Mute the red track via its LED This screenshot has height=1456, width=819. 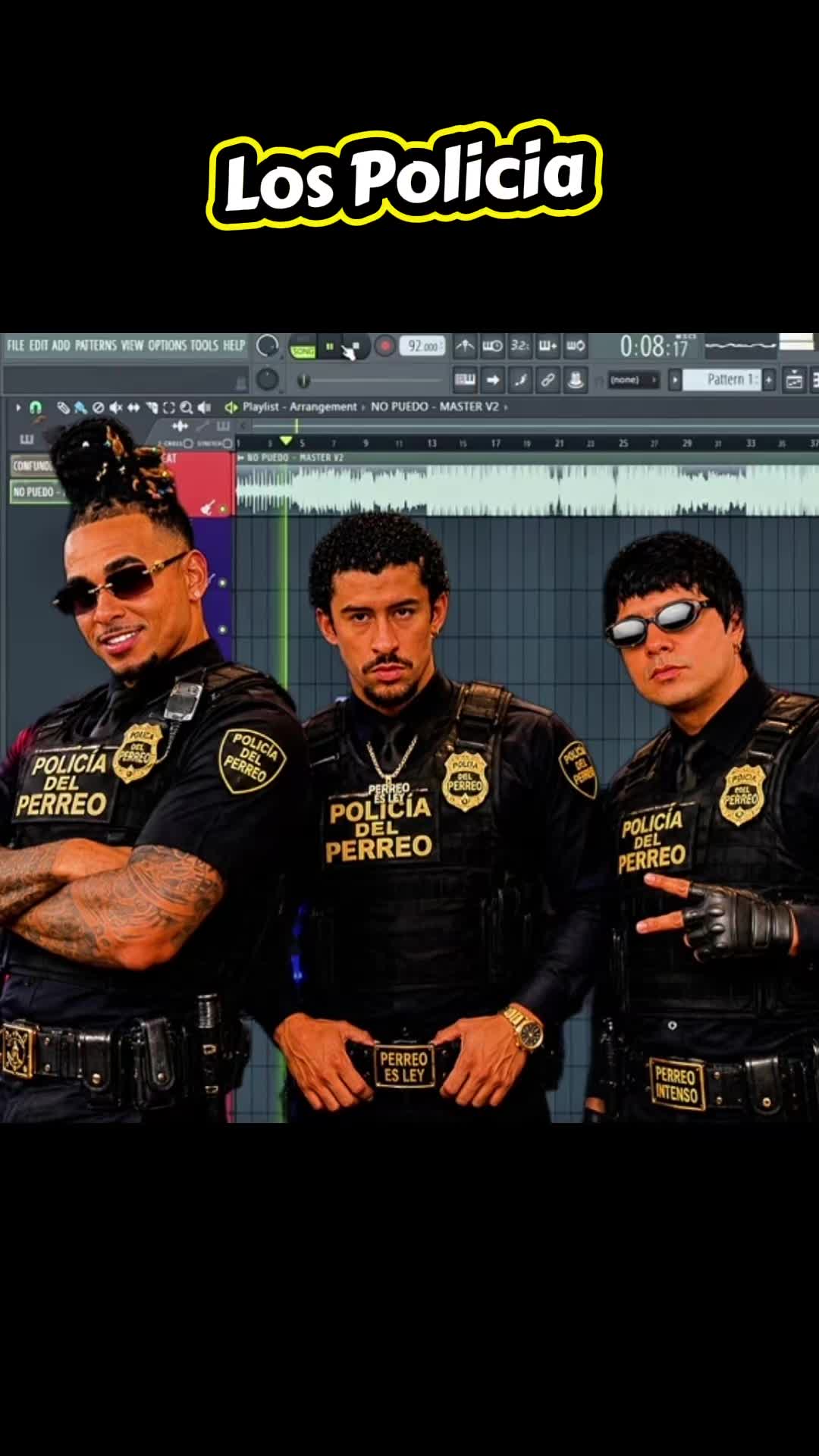pyautogui.click(x=223, y=510)
